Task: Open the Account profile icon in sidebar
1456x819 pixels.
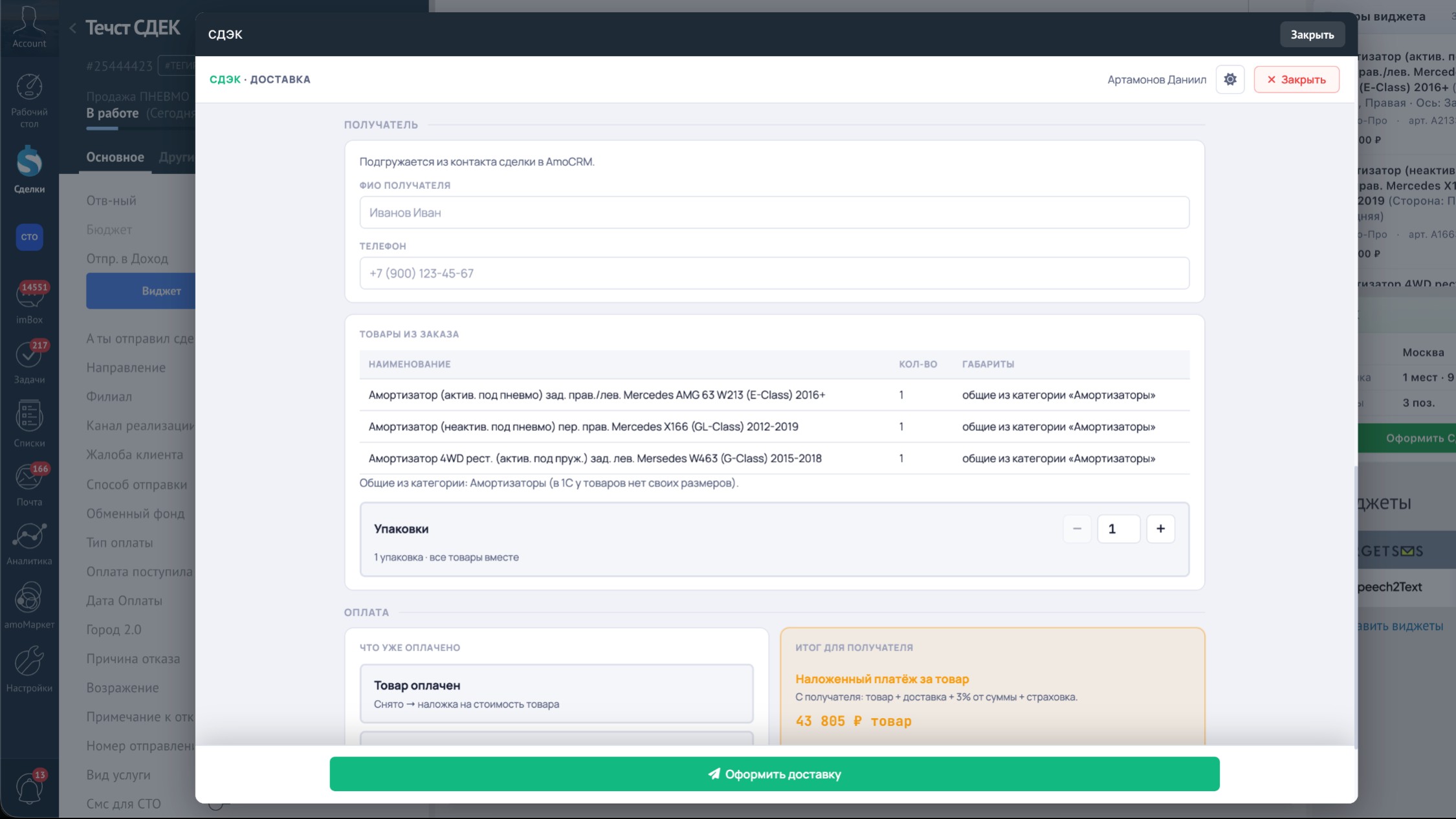Action: 29,27
